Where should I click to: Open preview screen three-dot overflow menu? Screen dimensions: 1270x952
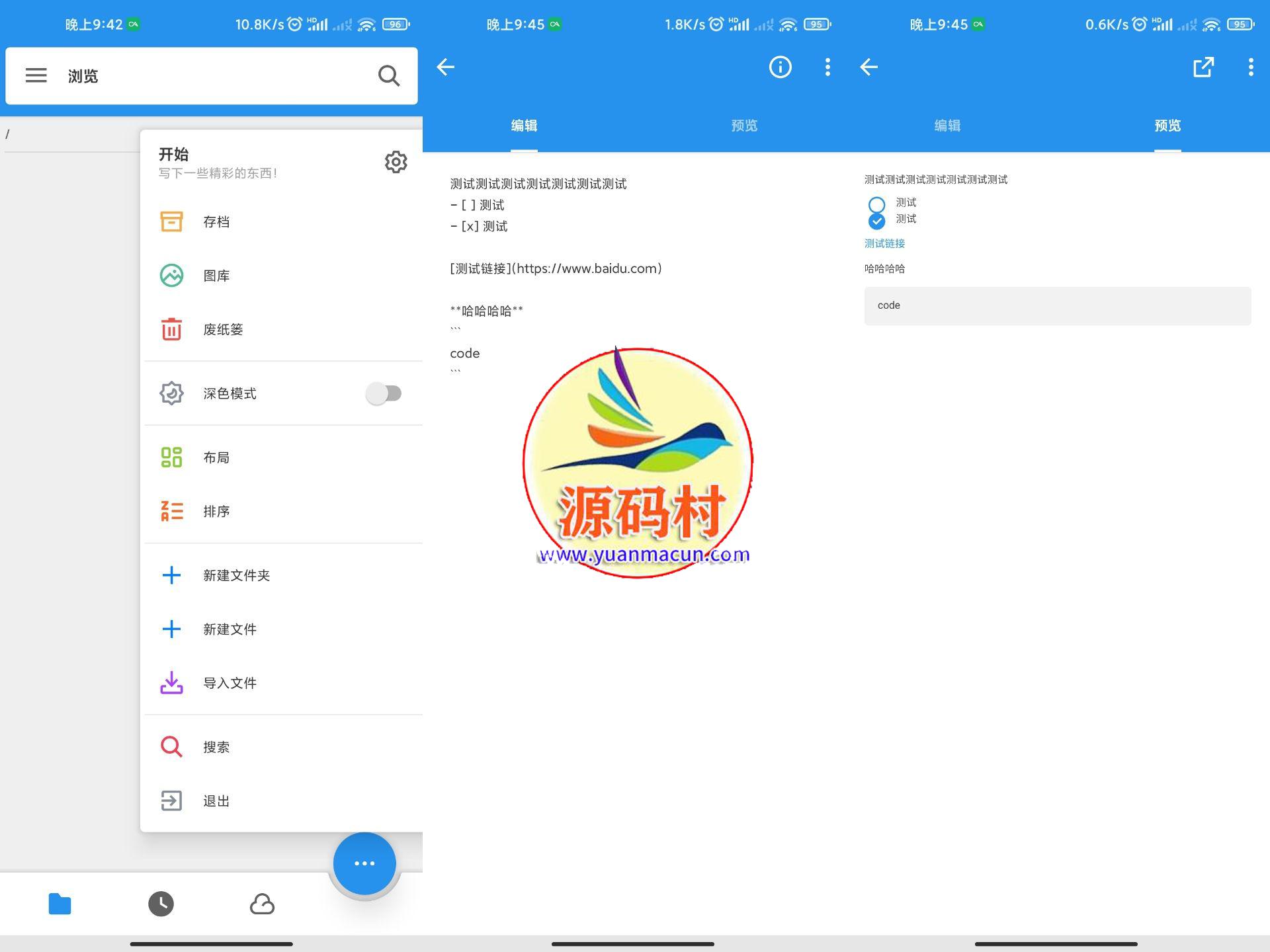1250,67
